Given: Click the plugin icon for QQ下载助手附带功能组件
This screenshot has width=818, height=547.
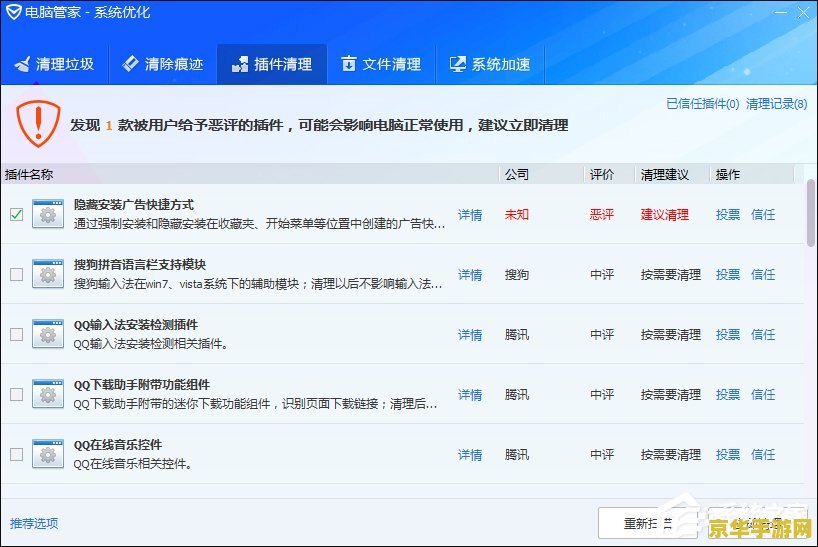Looking at the screenshot, I should [48, 394].
